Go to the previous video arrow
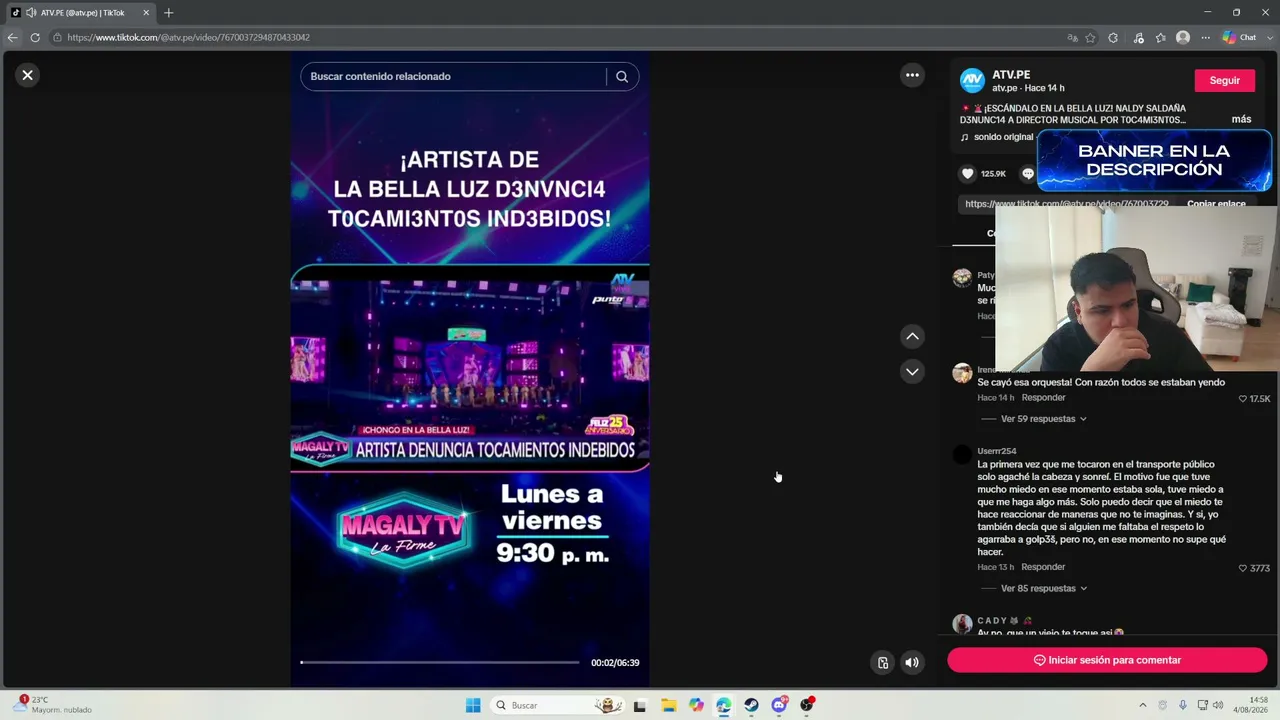Screen dimensions: 1280x720 coord(912,337)
